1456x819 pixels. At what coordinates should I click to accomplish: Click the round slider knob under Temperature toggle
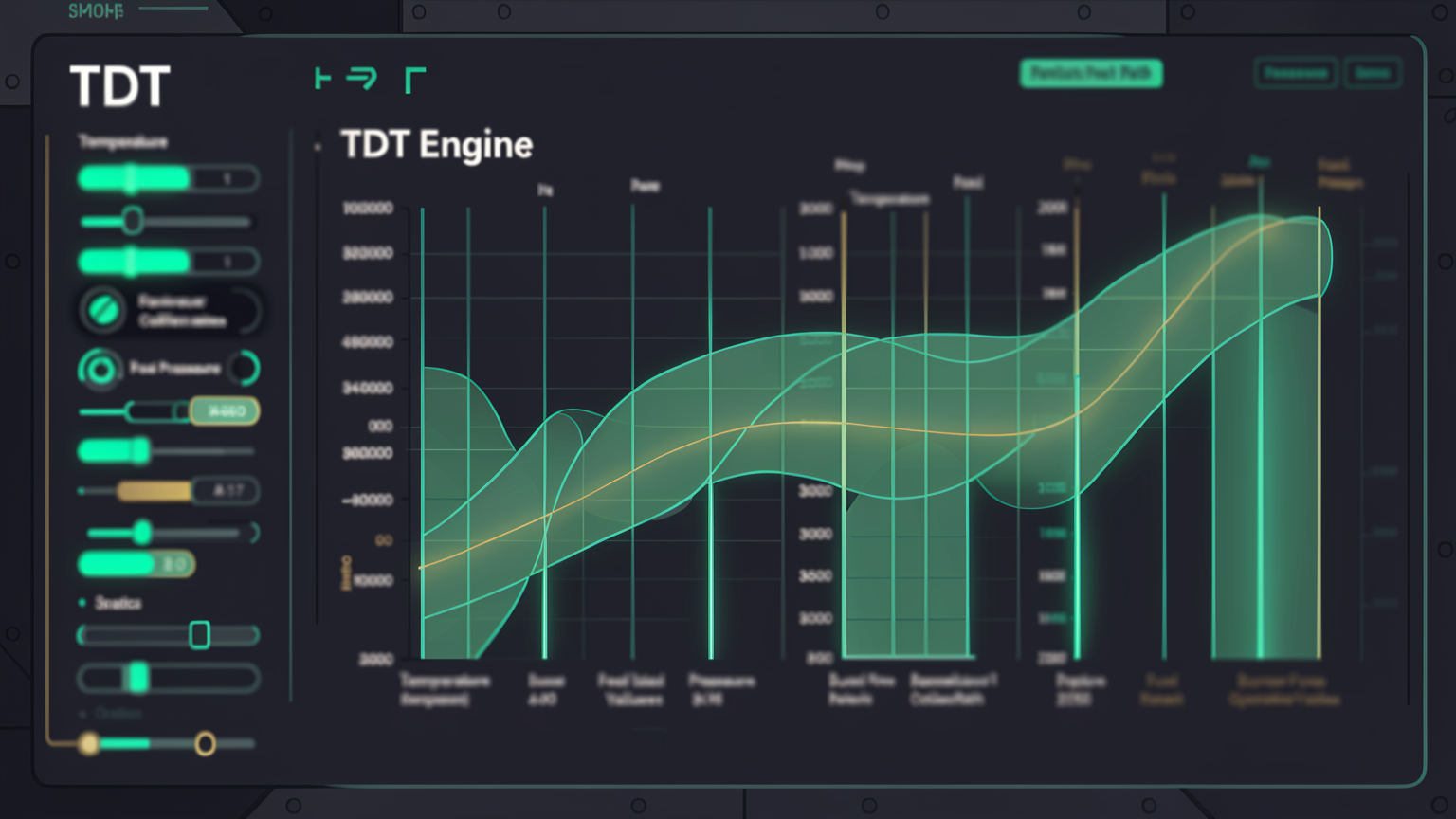[133, 221]
